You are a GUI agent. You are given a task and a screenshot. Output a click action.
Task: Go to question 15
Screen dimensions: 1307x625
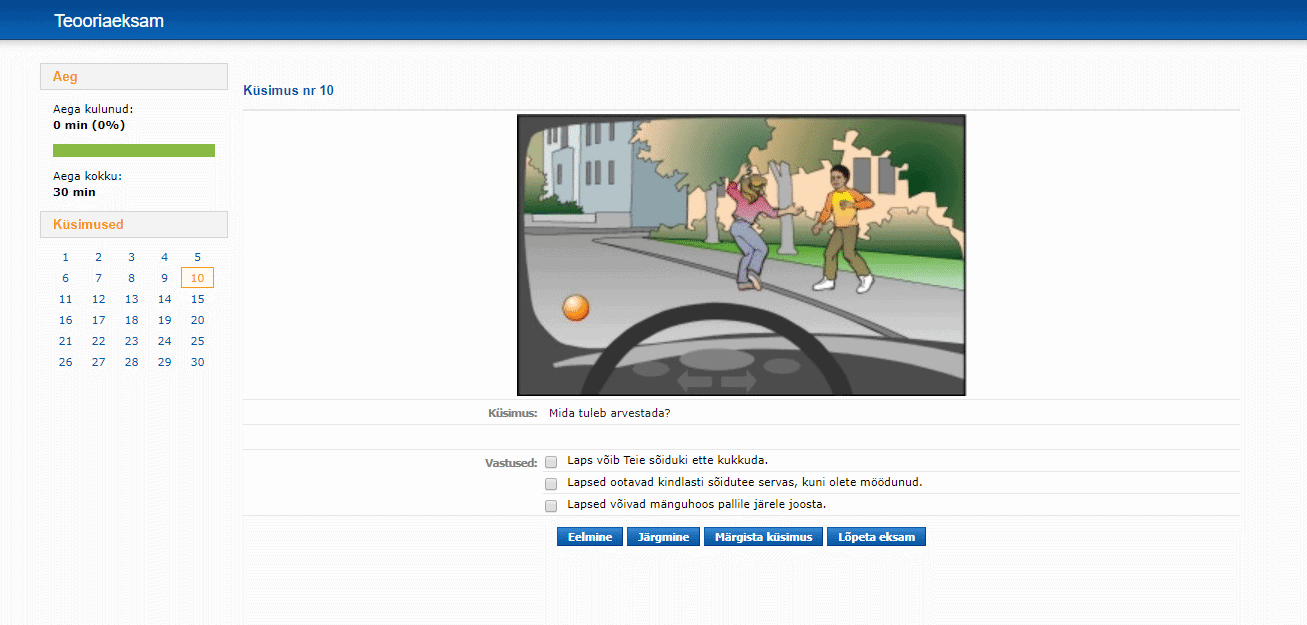click(x=197, y=299)
